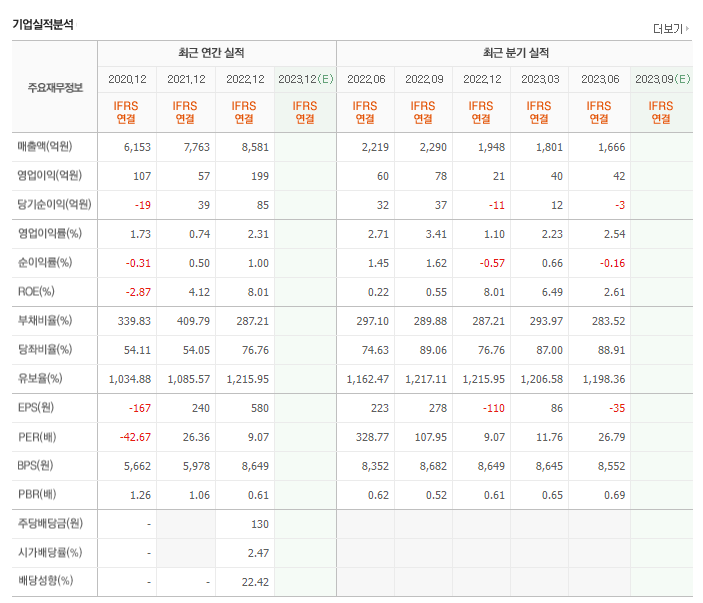Select the red -167 EPS value
Viewport: 703px width, 603px height.
[x=140, y=408]
